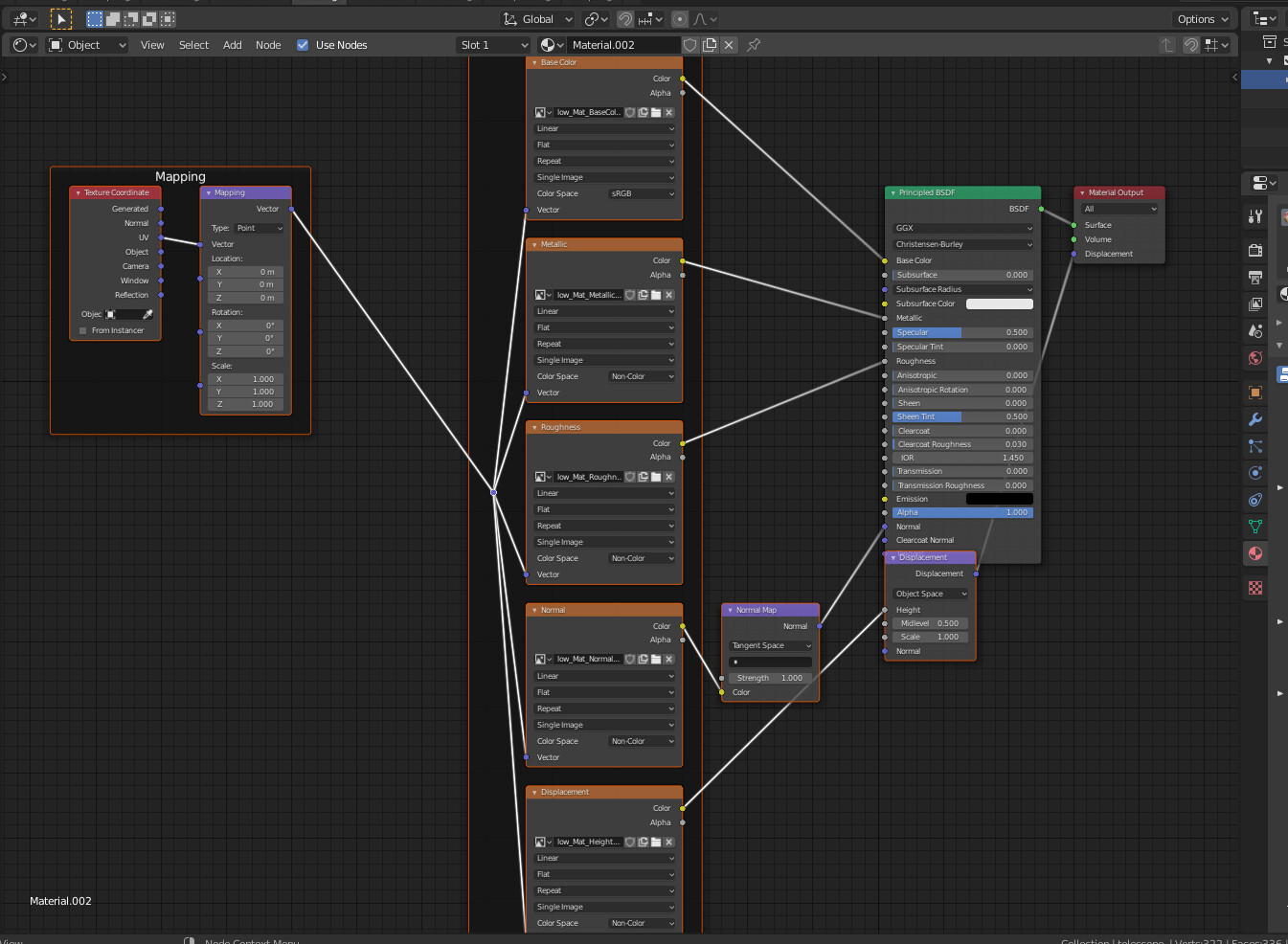This screenshot has height=944, width=1288.
Task: Click the fake user shield for Material.002
Action: 689,45
